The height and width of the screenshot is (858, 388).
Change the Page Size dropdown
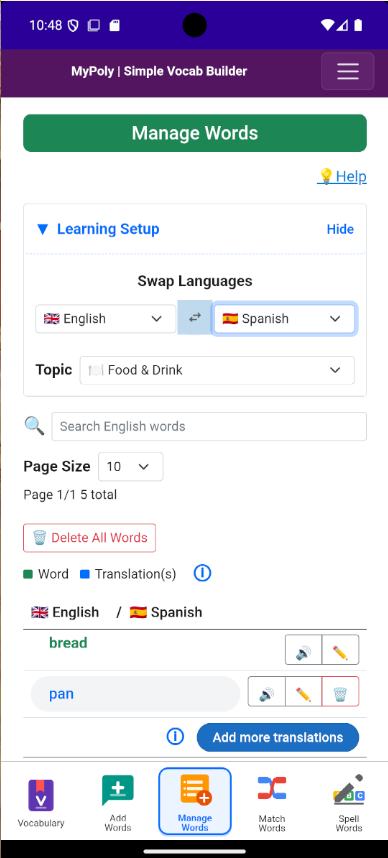130,466
